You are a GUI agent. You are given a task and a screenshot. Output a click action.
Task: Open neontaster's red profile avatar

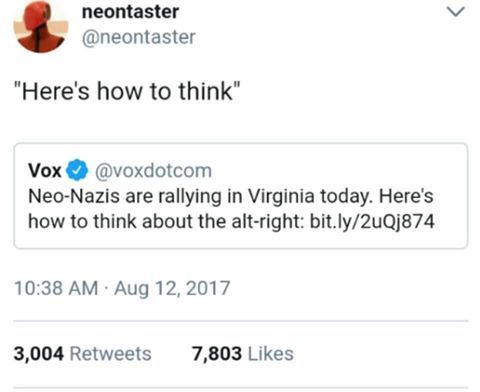41,27
